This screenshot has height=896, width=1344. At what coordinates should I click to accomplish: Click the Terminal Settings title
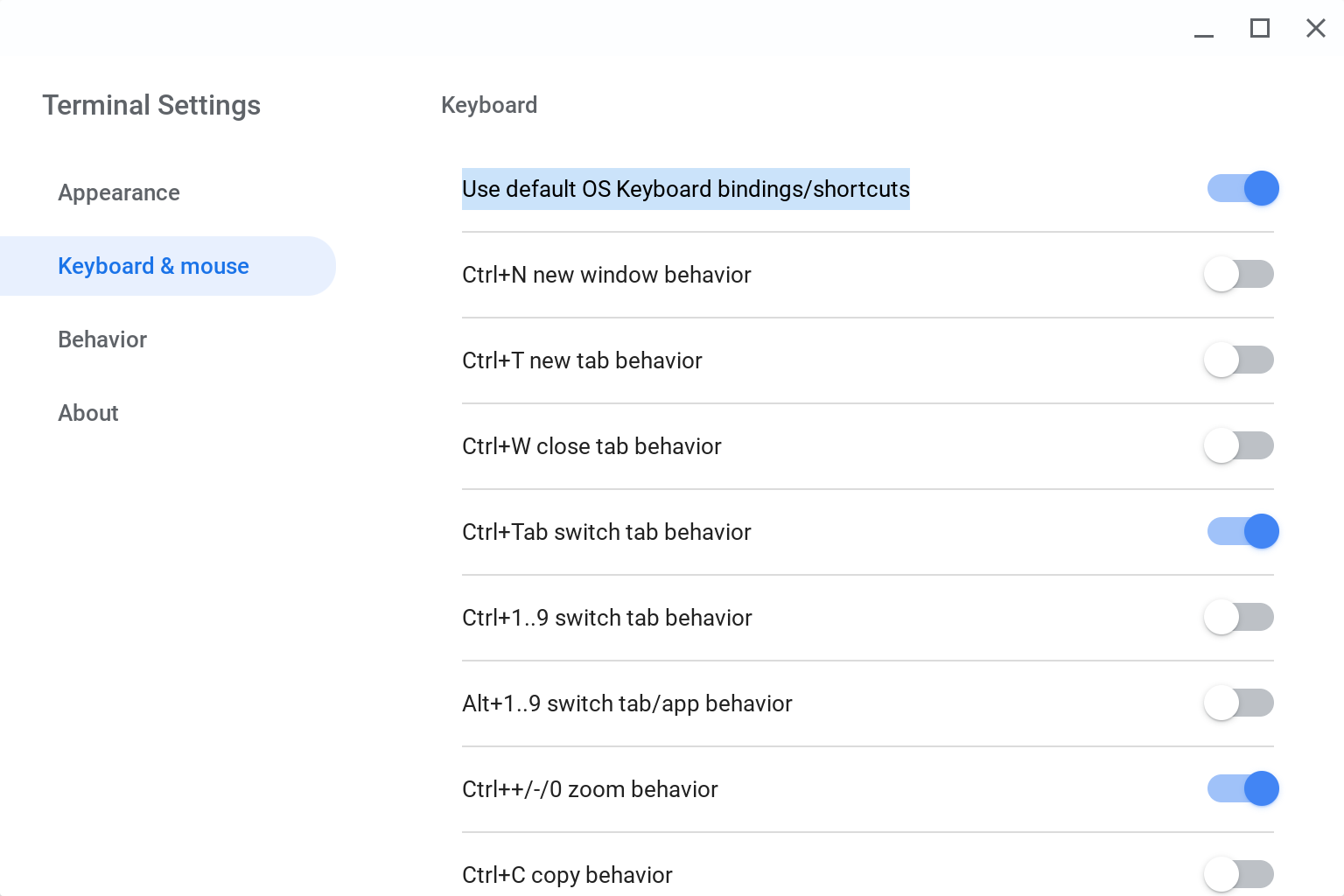click(x=151, y=105)
